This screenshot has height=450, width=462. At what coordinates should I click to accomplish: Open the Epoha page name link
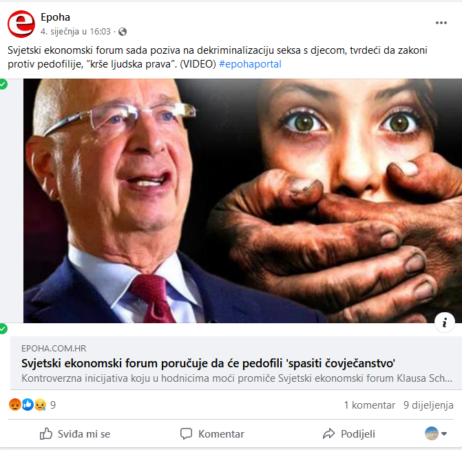pyautogui.click(x=55, y=17)
